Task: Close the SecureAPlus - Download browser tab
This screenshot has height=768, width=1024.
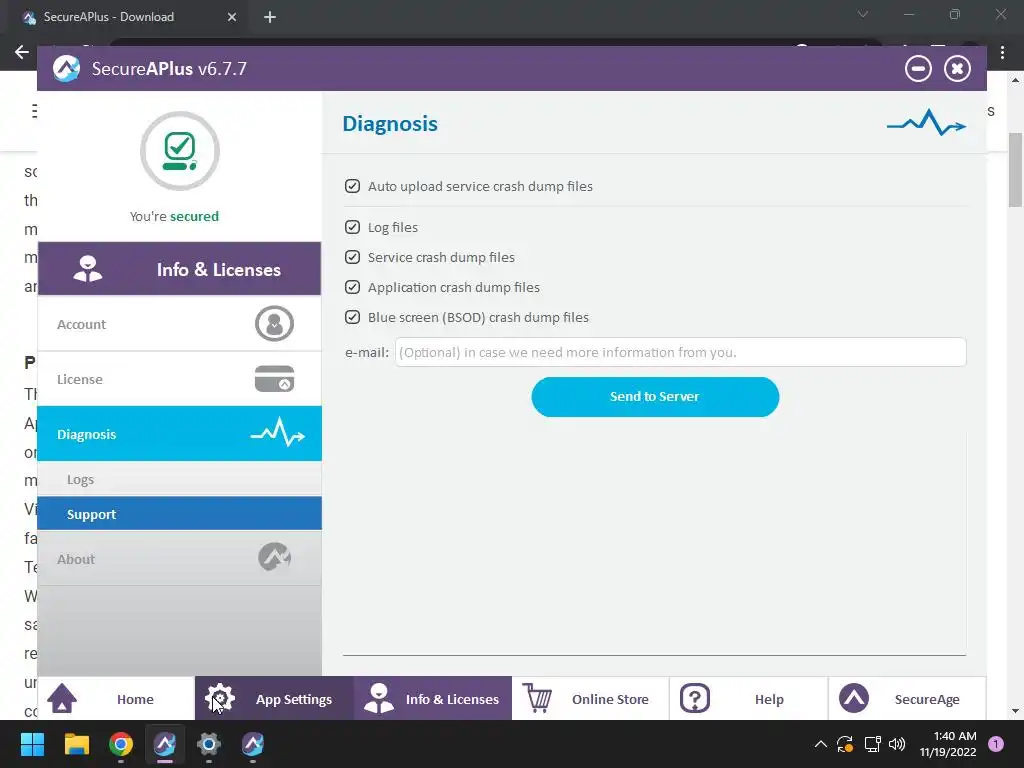Action: coord(231,17)
